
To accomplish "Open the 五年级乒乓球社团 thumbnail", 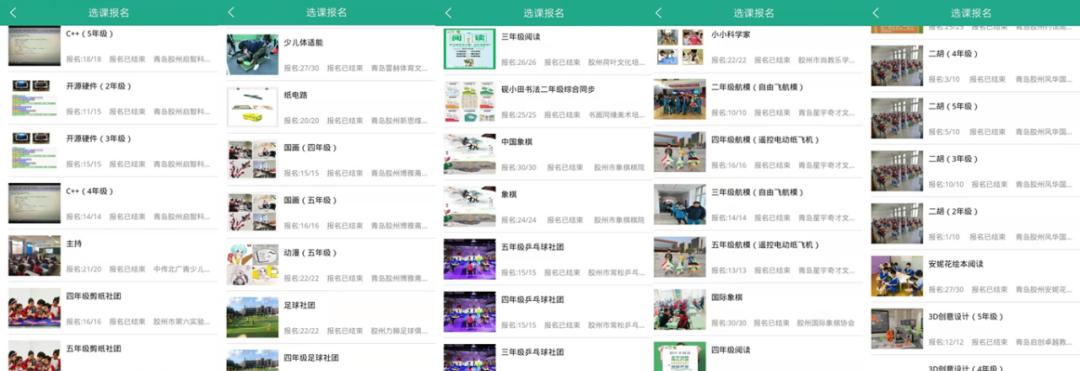I will [x=470, y=259].
